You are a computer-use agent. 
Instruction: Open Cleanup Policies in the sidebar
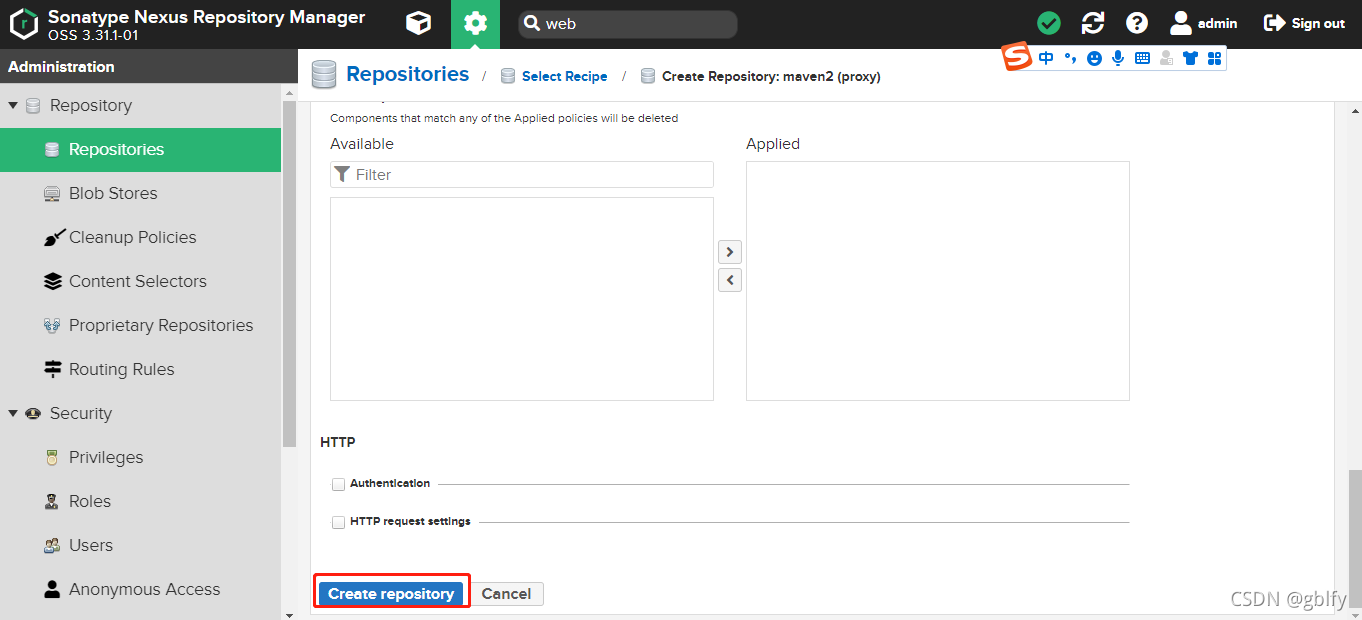tap(140, 237)
